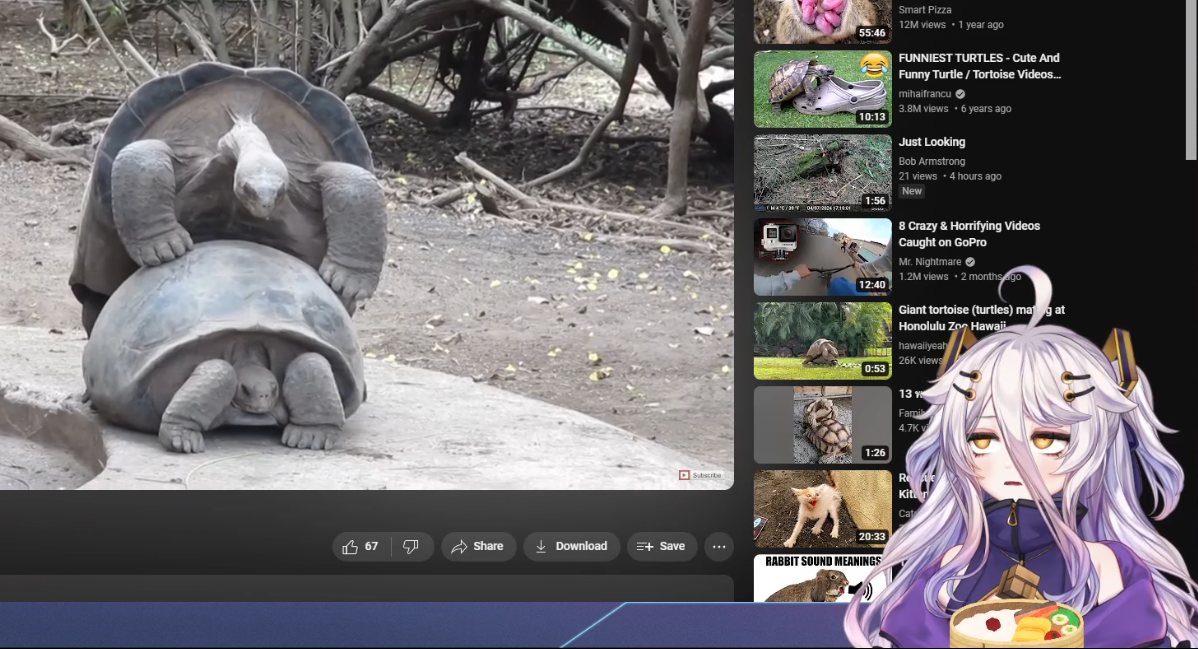Click the thumbs-up like icon
Image resolution: width=1198 pixels, height=649 pixels.
[351, 547]
